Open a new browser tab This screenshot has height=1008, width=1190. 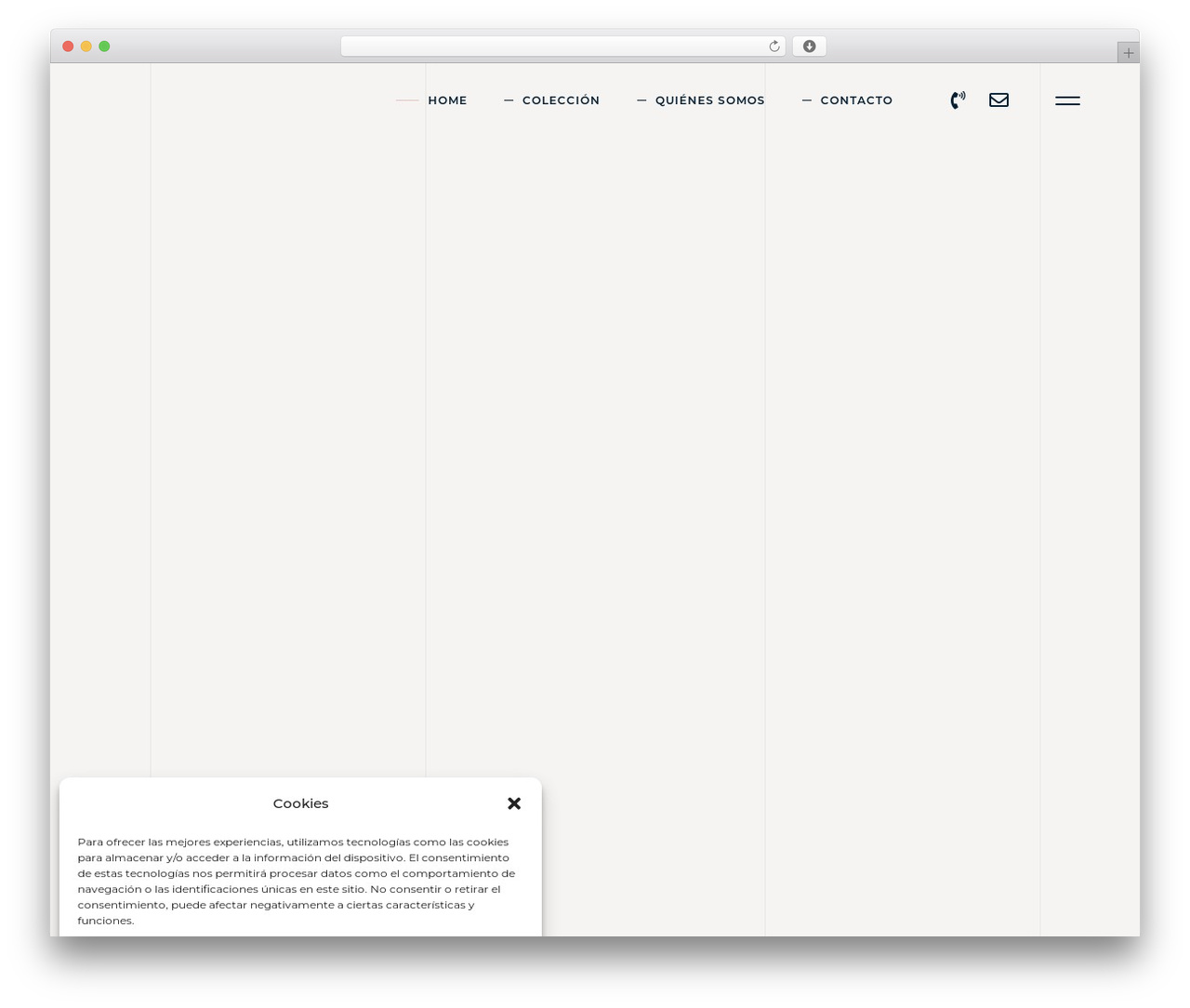coord(1128,53)
